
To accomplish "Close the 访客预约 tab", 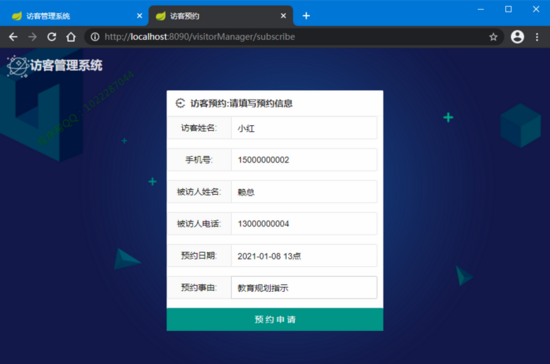I will (283, 16).
